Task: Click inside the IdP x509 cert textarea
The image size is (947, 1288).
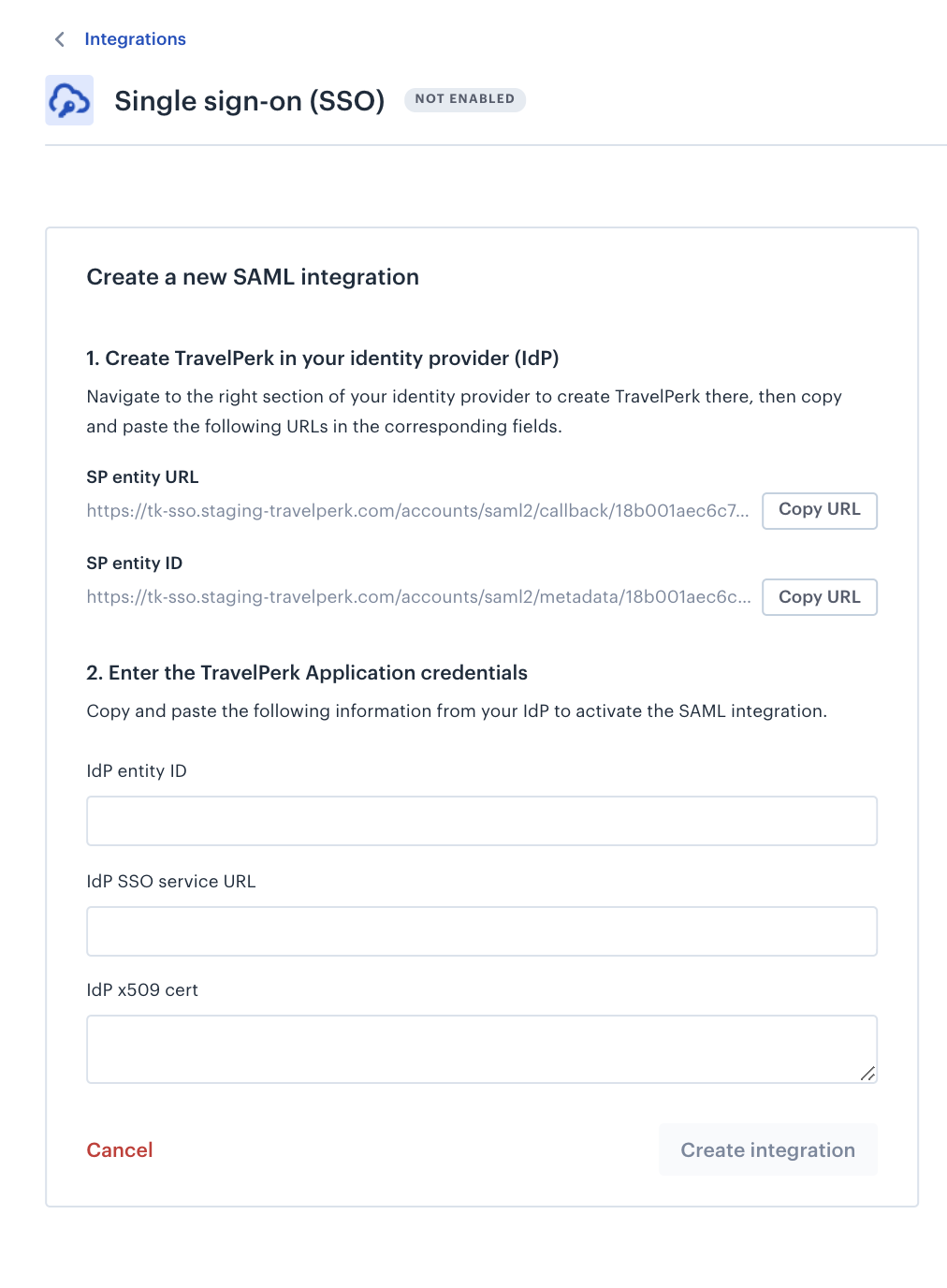Action: pos(482,1049)
